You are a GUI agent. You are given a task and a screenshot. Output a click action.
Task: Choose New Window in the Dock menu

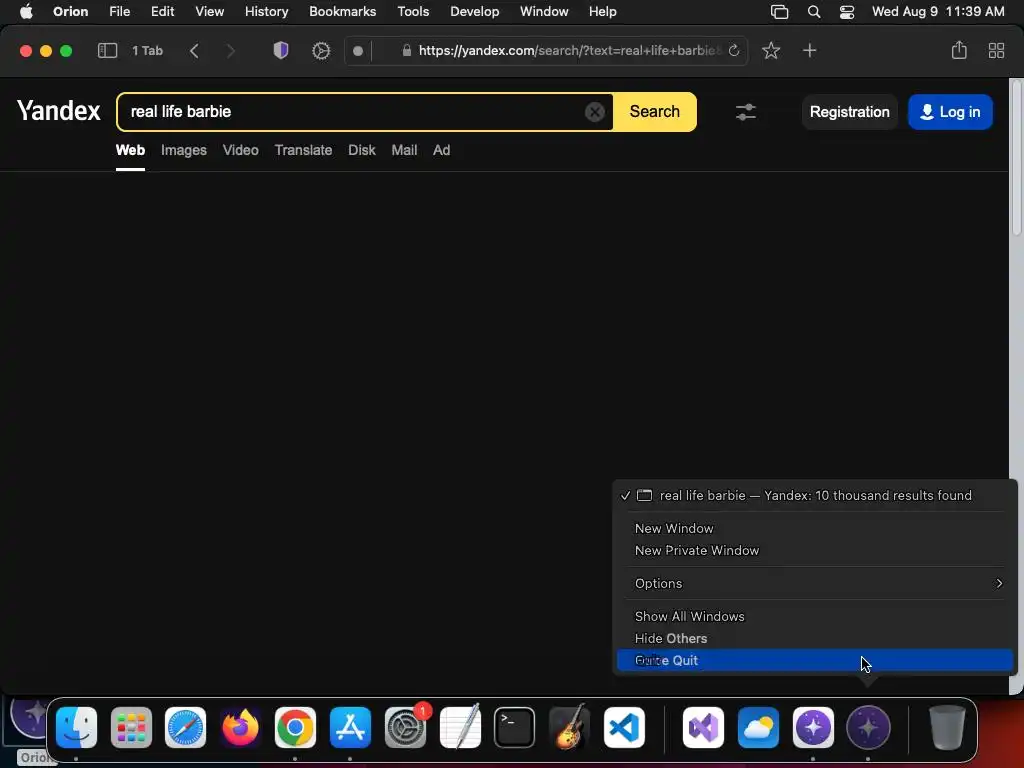(814, 528)
